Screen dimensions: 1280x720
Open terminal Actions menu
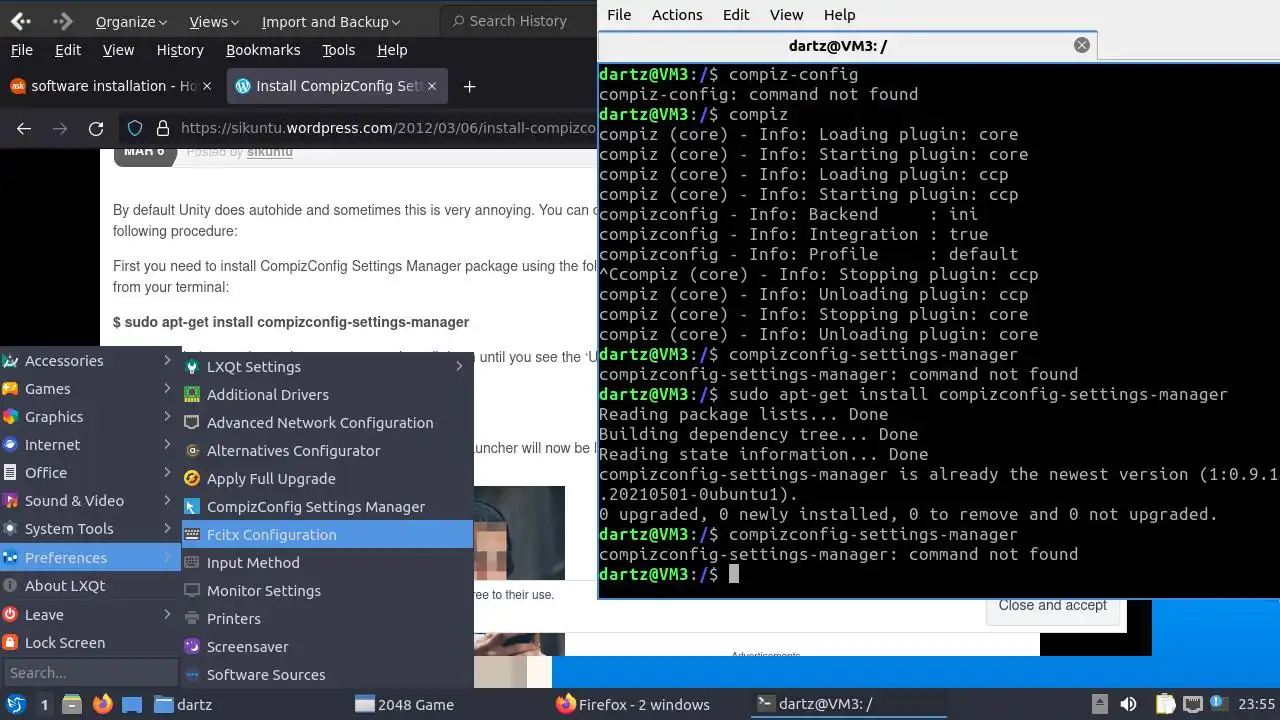coord(677,15)
